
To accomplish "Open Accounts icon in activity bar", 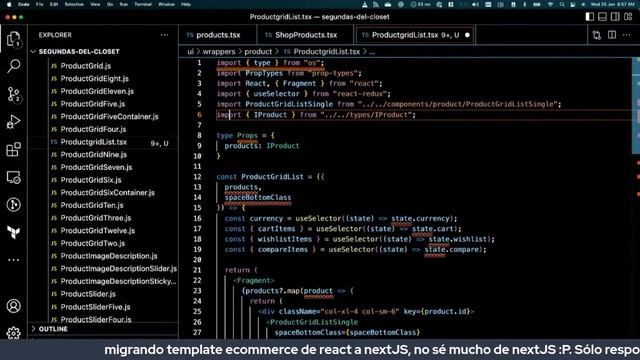I will 13,306.
